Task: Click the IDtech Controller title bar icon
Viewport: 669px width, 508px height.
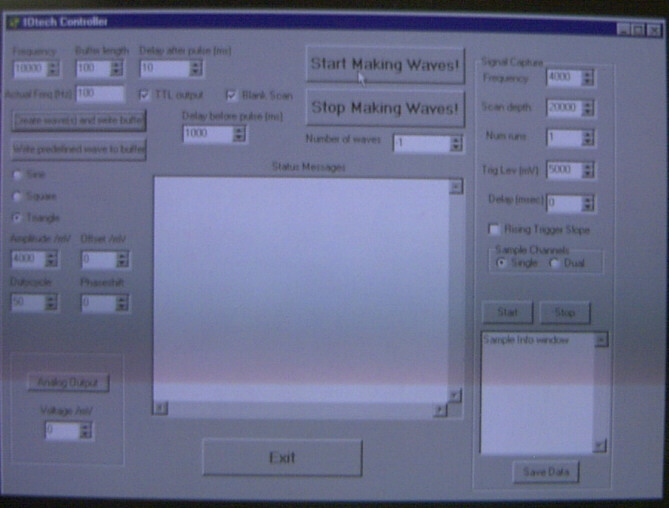Action: (14, 21)
